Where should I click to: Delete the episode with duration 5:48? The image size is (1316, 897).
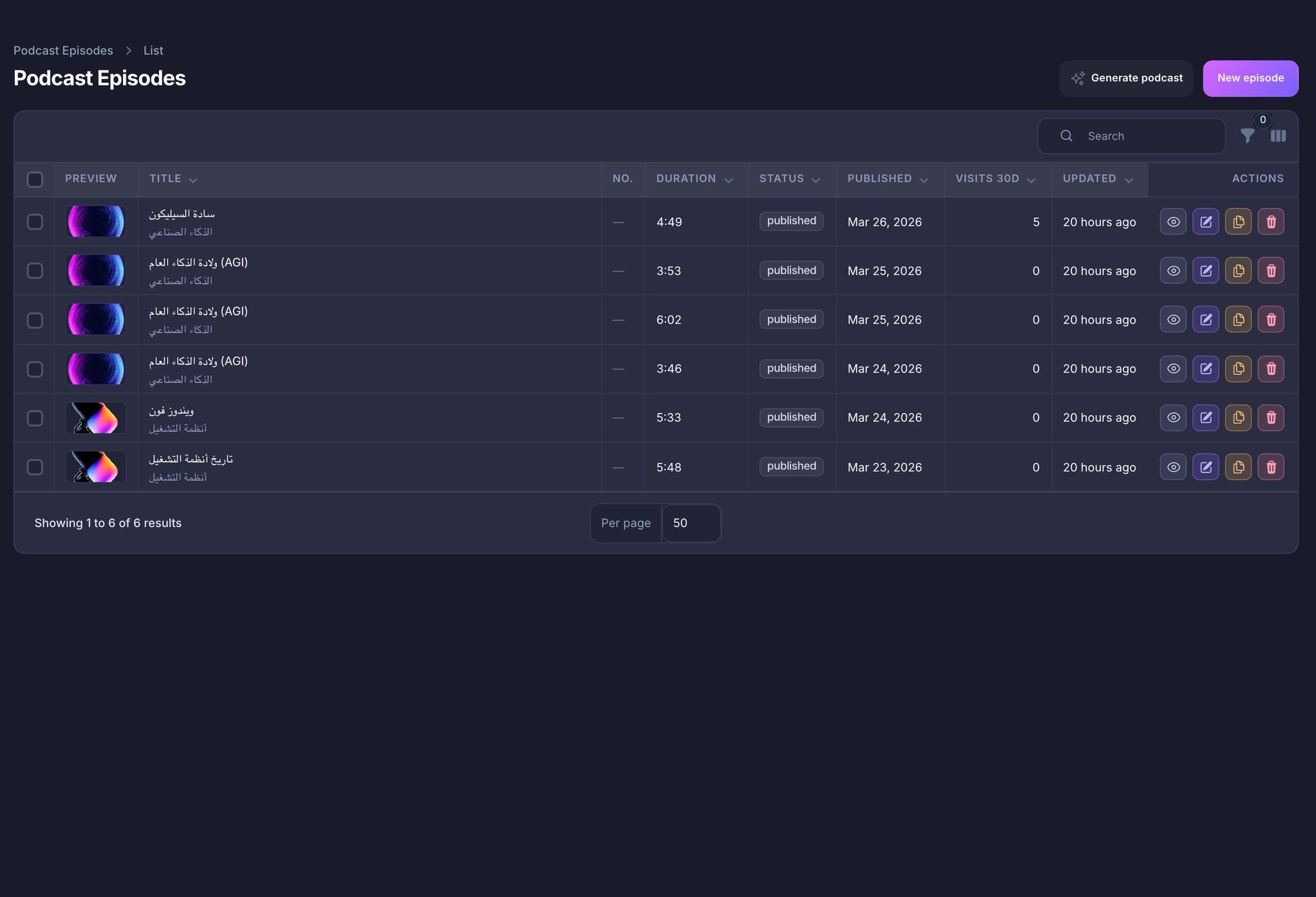click(x=1270, y=467)
